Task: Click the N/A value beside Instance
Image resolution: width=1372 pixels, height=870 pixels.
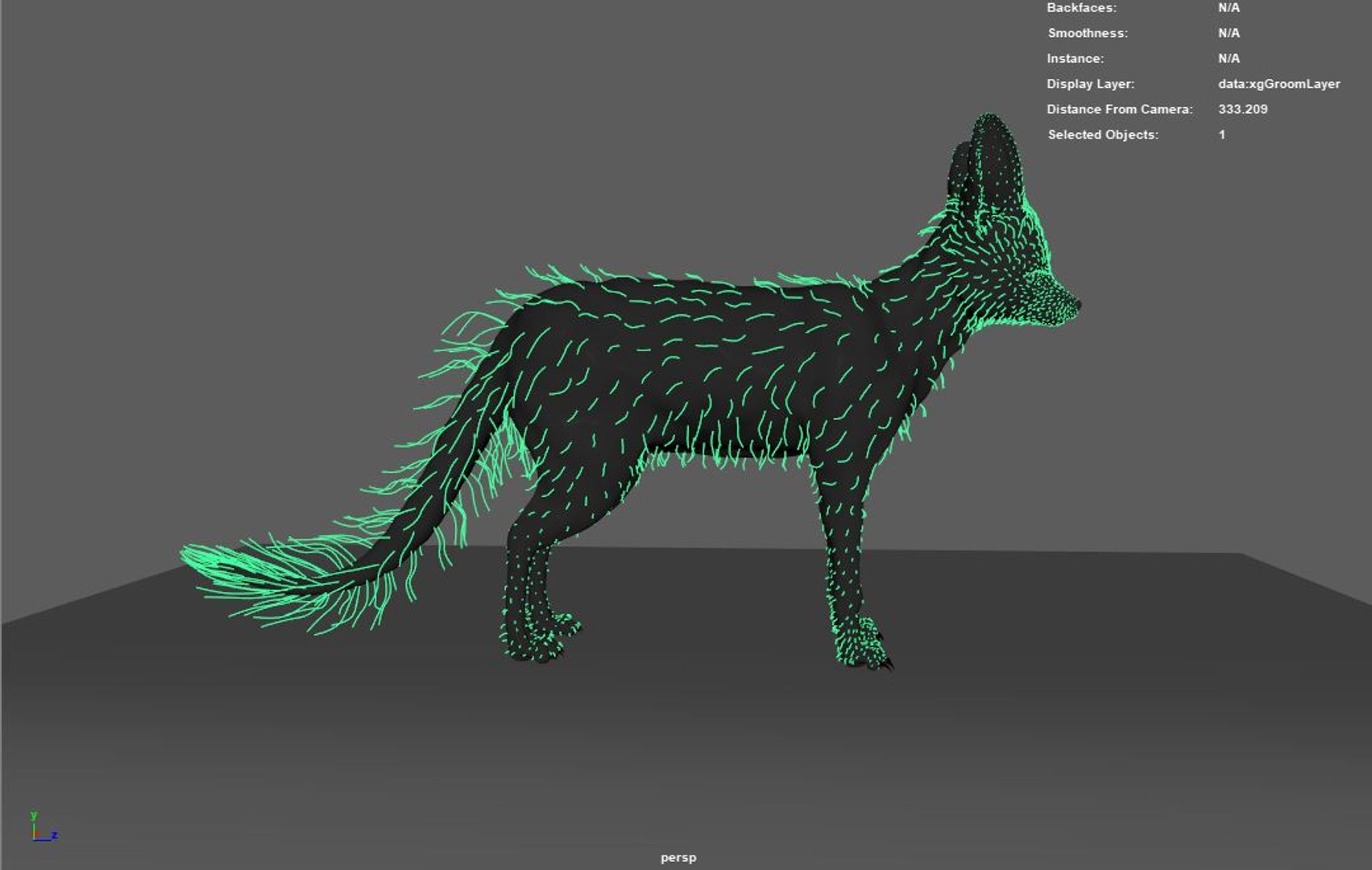Action: 1229,59
